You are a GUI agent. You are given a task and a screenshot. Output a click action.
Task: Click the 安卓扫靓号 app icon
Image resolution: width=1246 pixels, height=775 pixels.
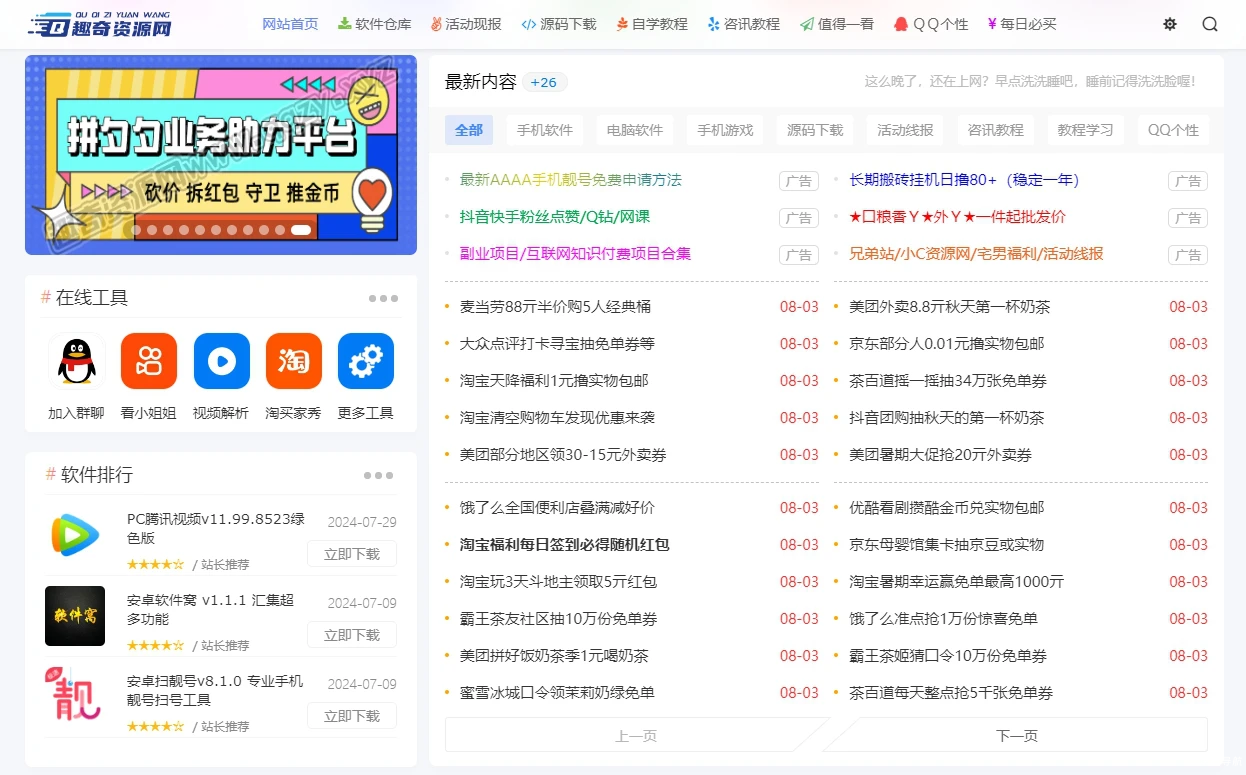coord(75,697)
